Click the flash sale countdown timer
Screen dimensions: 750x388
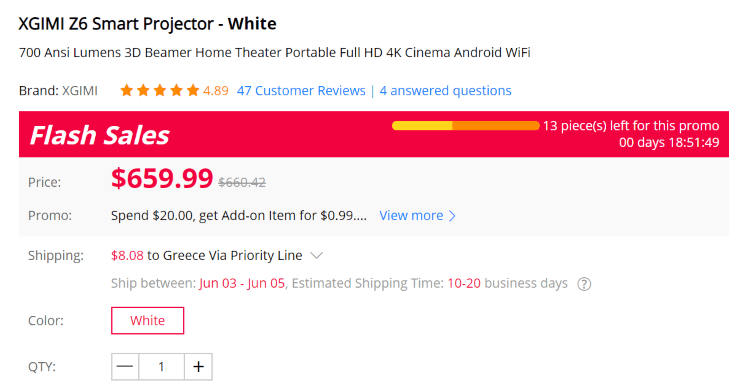click(x=669, y=143)
